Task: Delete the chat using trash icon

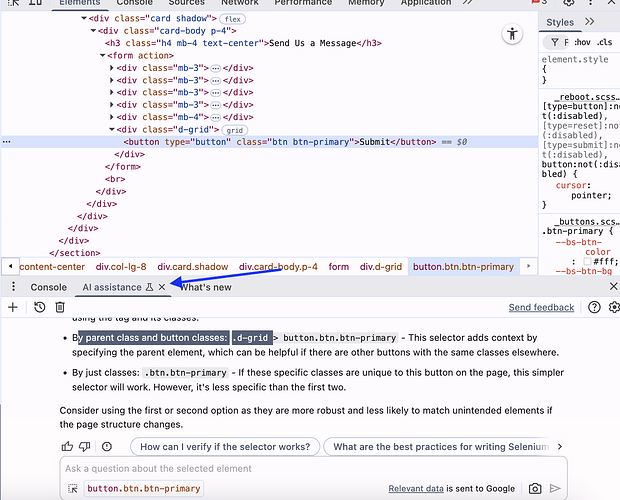Action: (x=60, y=307)
